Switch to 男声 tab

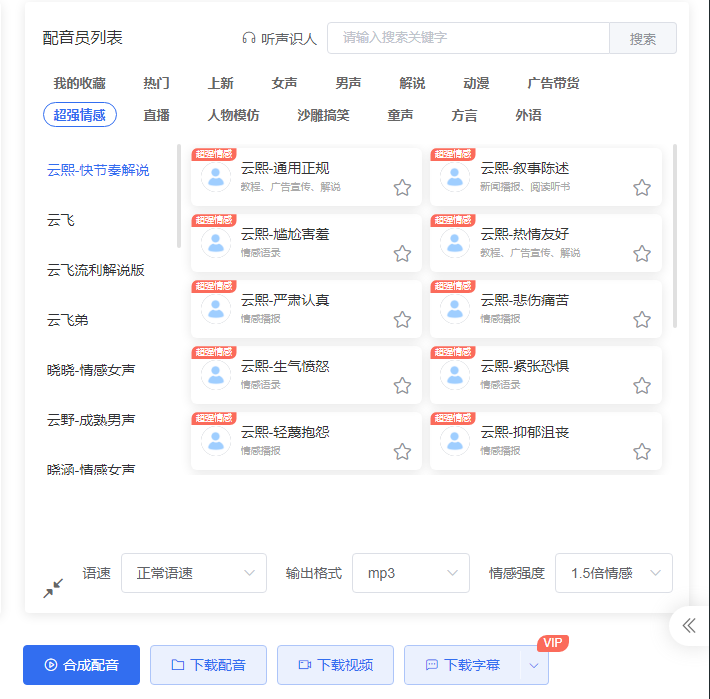pos(348,83)
